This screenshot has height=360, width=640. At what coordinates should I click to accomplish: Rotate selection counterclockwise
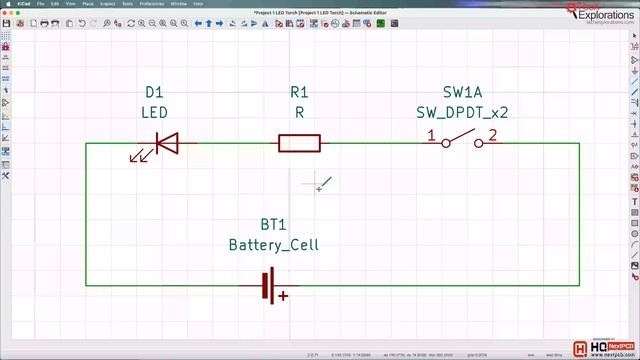233,24
